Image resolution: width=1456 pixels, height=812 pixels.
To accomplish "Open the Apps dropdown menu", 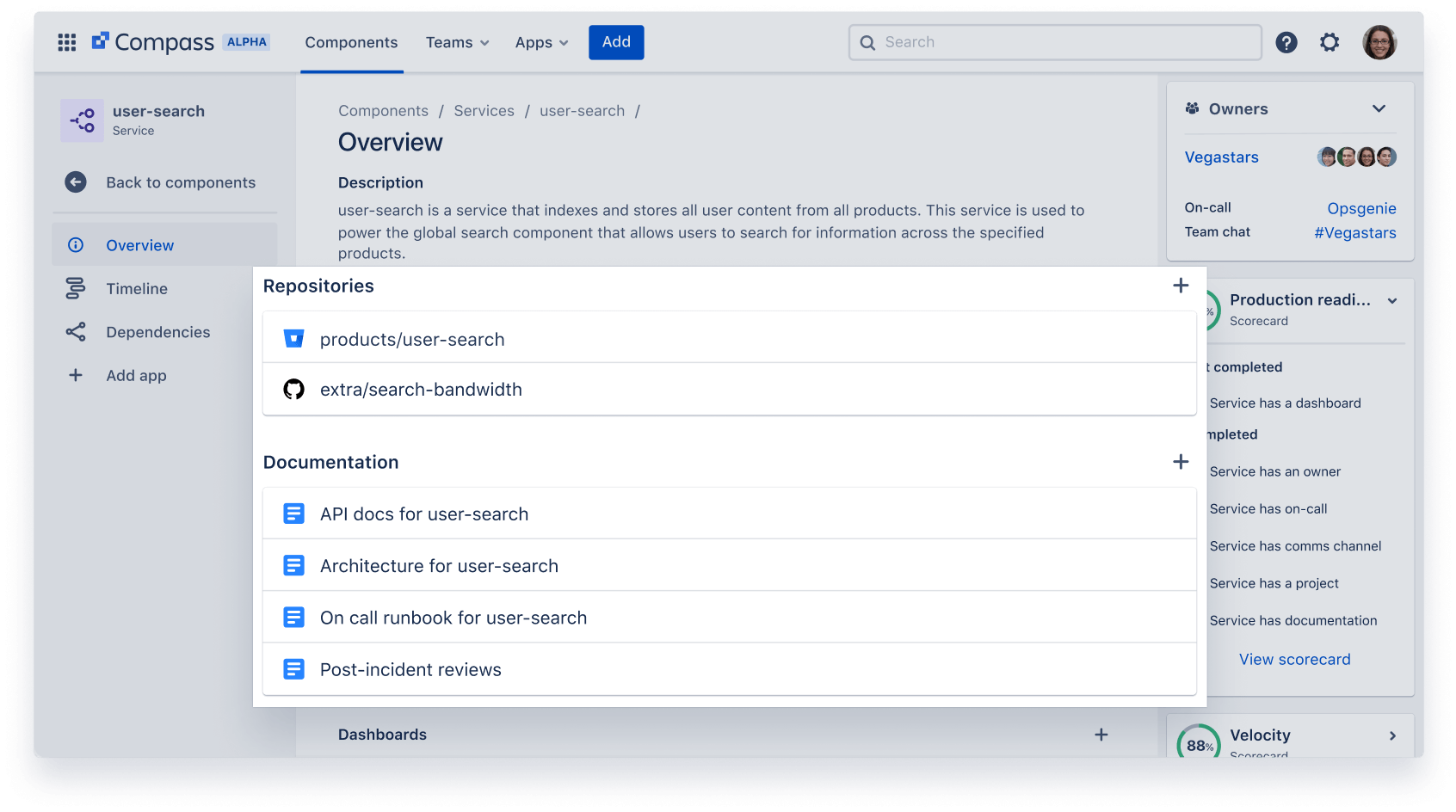I will pyautogui.click(x=541, y=42).
